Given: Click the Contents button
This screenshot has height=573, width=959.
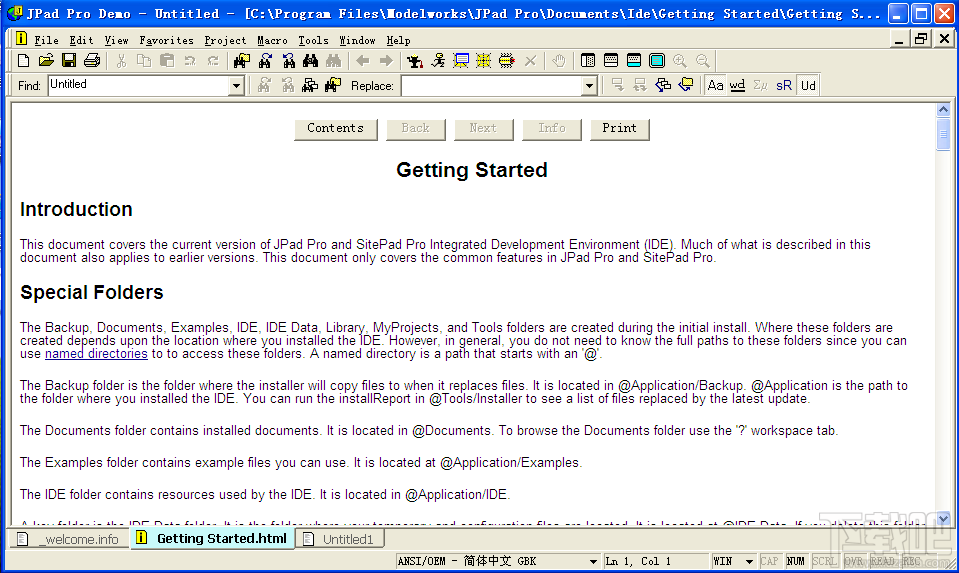Looking at the screenshot, I should [x=335, y=128].
